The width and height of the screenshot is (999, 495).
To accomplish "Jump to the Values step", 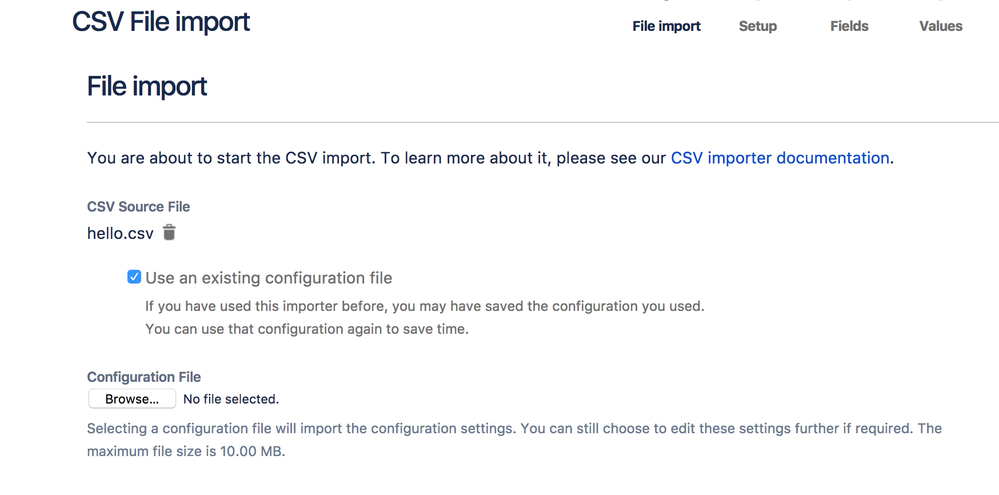I will 940,26.
